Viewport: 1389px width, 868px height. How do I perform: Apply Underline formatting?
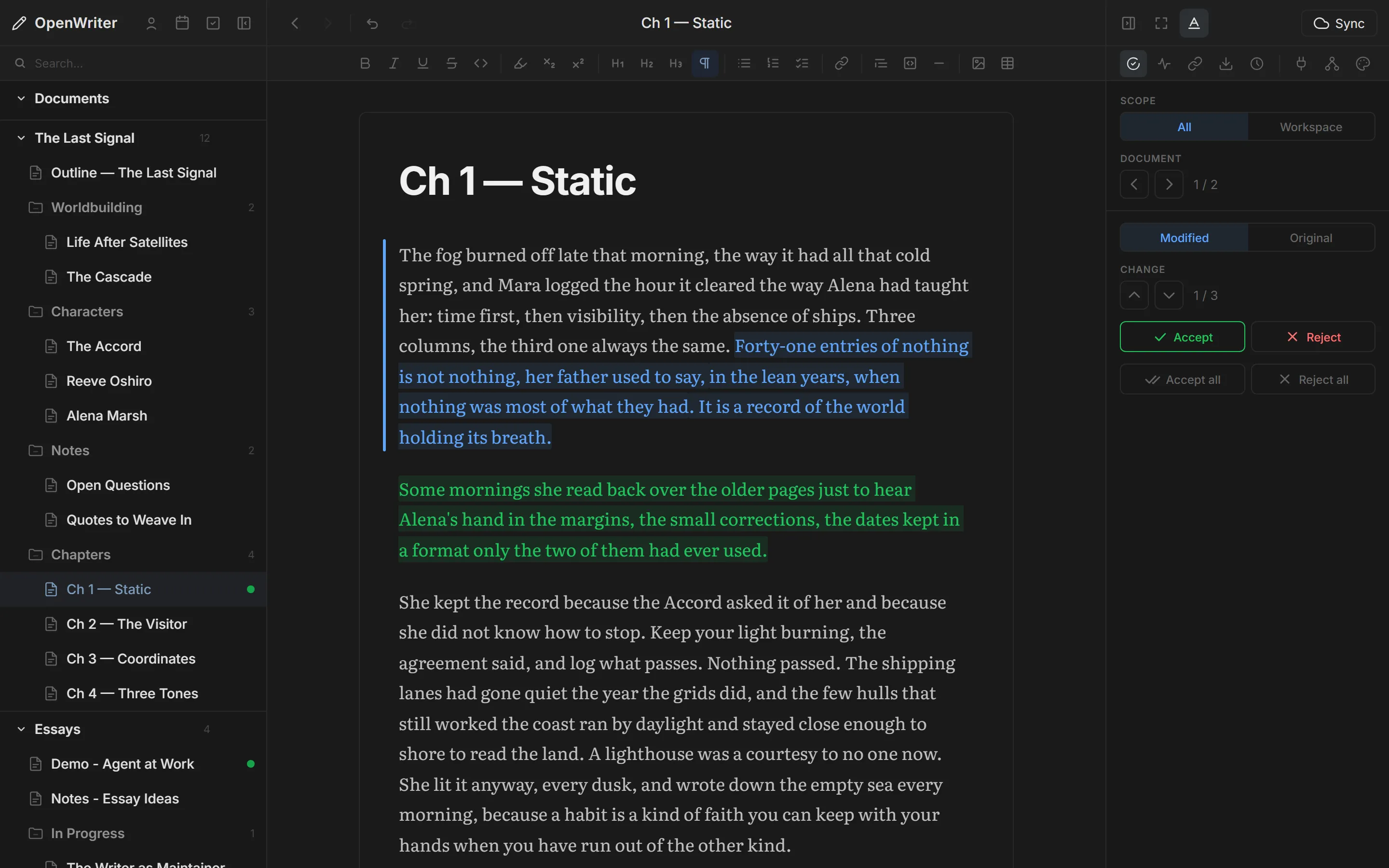422,63
